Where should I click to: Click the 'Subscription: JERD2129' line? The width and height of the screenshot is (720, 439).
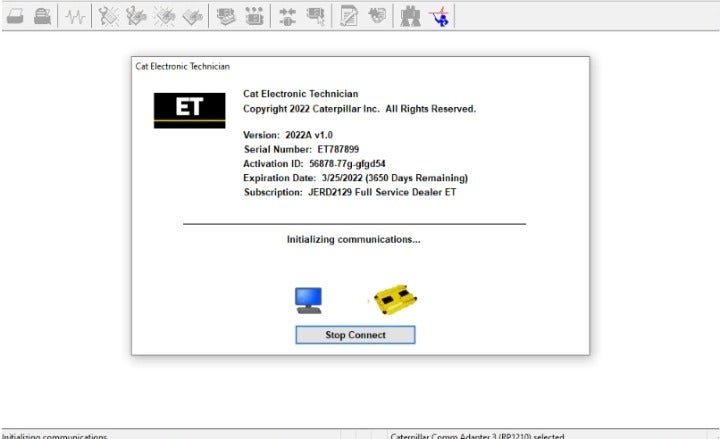point(350,192)
